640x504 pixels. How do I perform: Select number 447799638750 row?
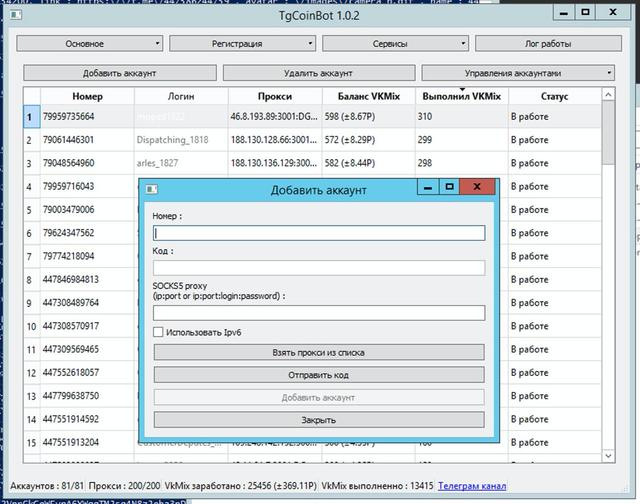coord(87,395)
